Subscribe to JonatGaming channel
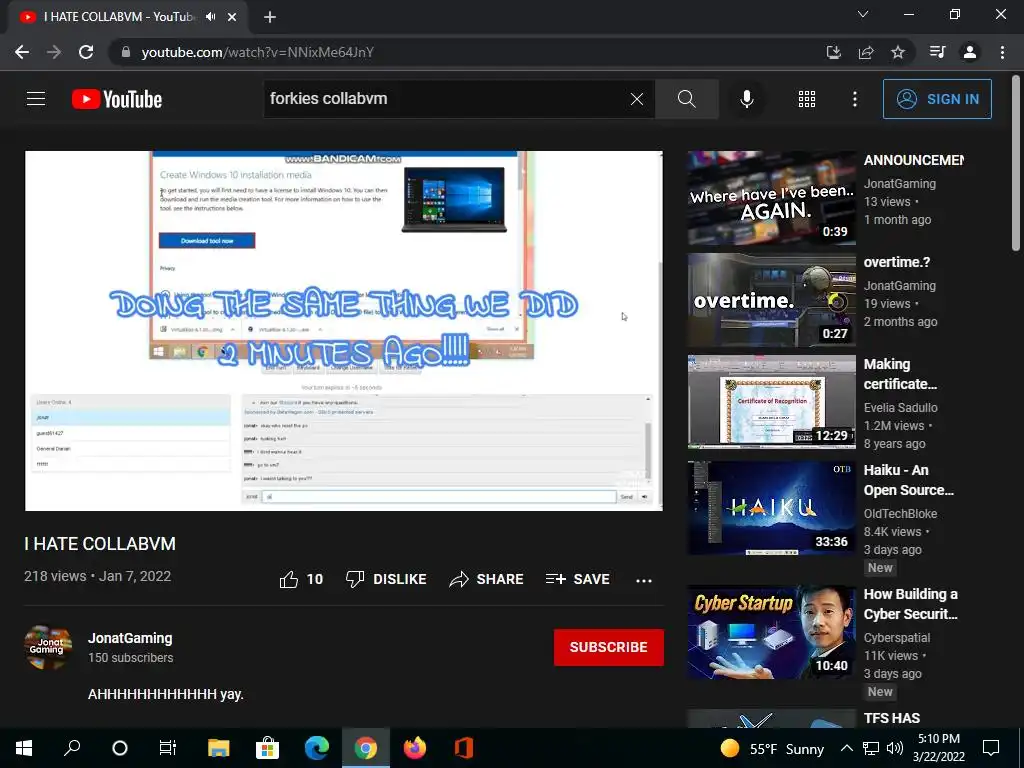 point(609,647)
